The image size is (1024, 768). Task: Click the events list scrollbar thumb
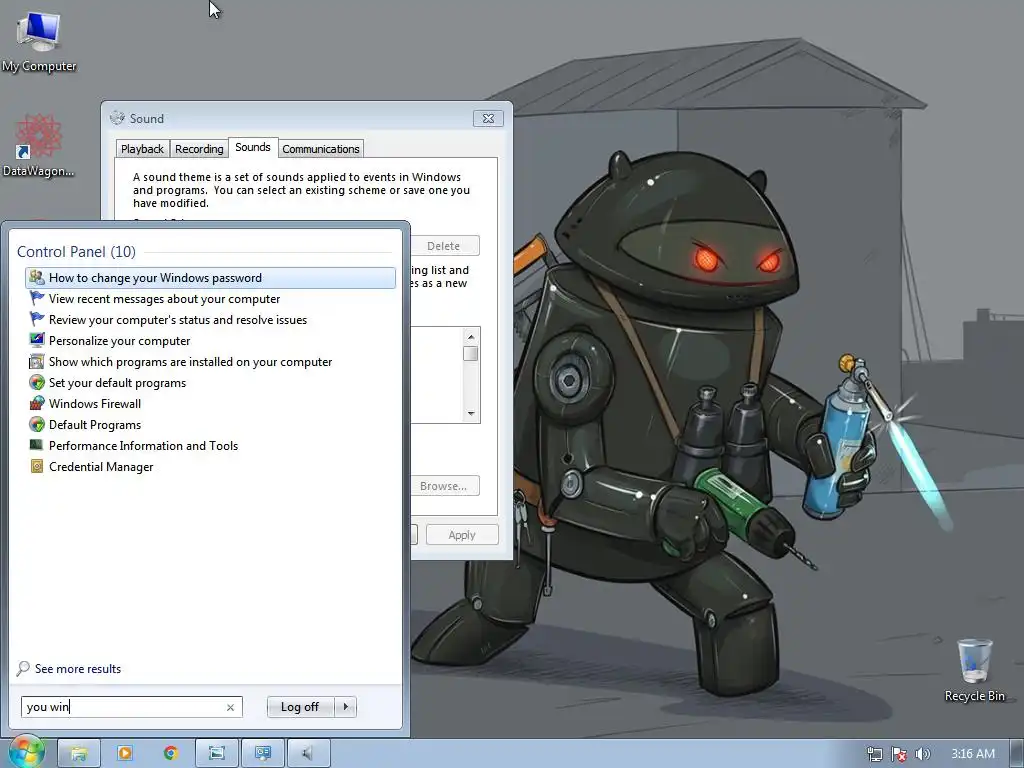(471, 353)
